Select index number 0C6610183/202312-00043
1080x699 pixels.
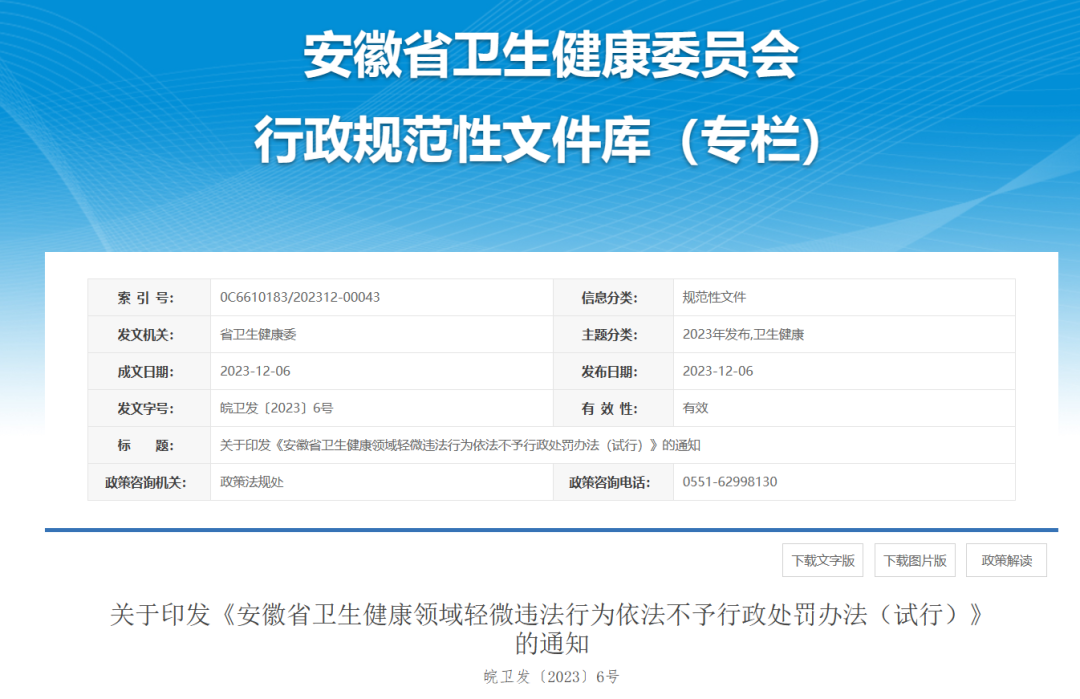tap(300, 298)
